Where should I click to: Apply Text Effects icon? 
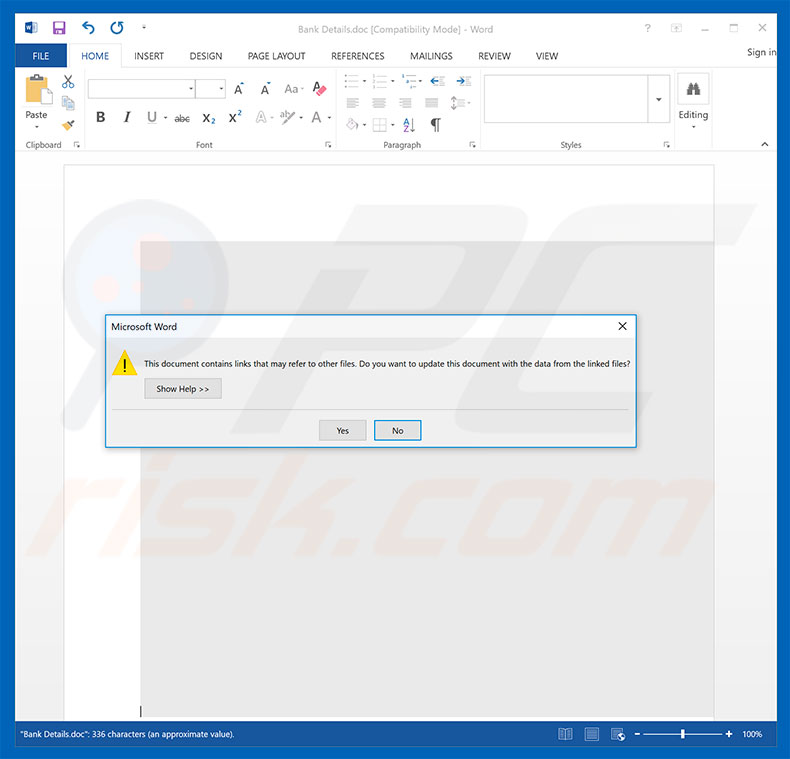coord(261,117)
